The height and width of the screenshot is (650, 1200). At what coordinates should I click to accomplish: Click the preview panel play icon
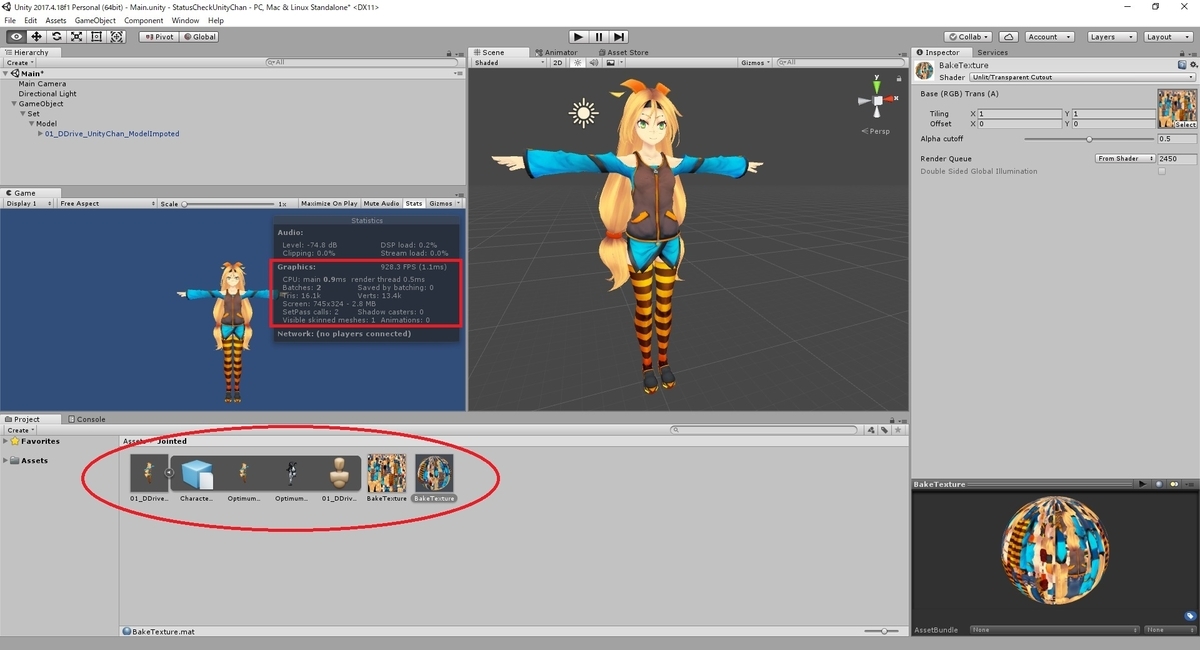coord(1142,484)
